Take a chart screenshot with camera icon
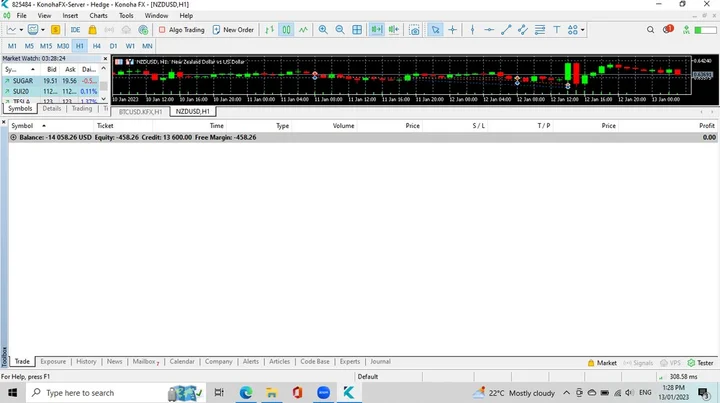This screenshot has height=403, width=720. (x=415, y=30)
